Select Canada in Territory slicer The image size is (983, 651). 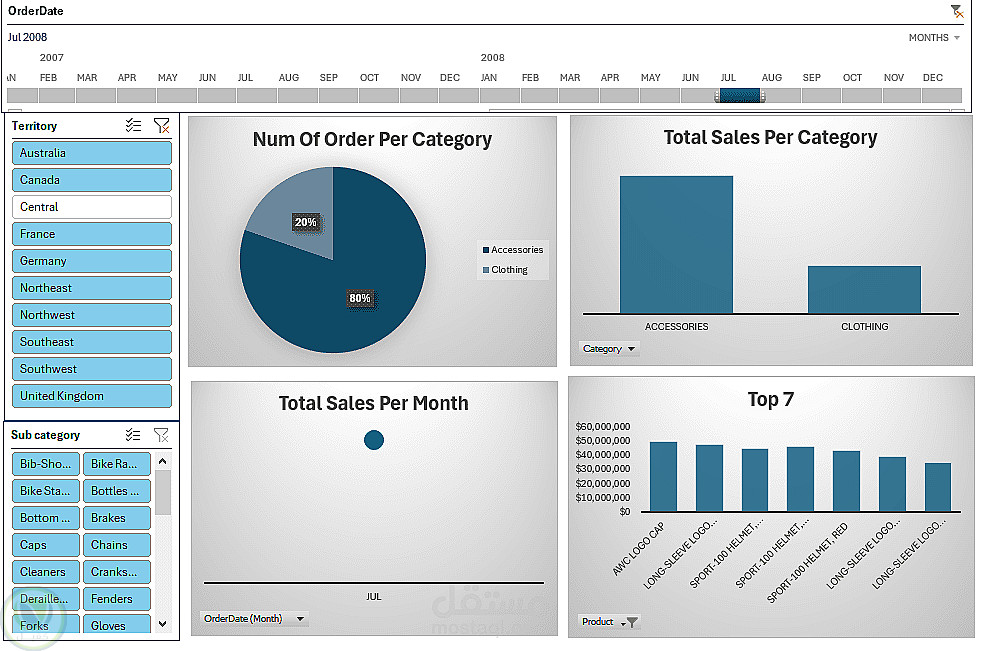point(92,180)
